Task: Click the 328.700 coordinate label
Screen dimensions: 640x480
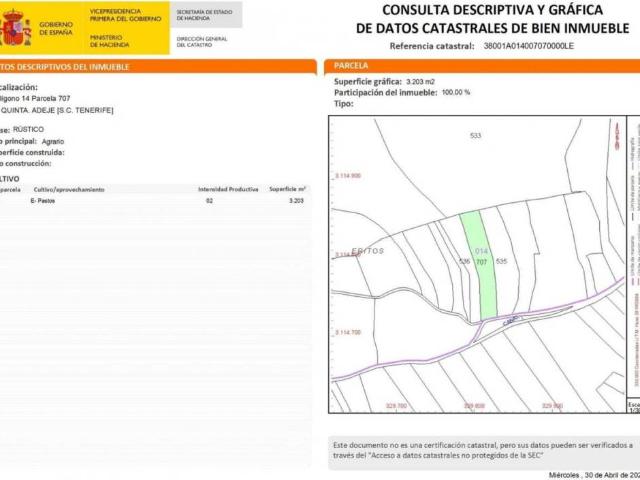Action: click(396, 406)
